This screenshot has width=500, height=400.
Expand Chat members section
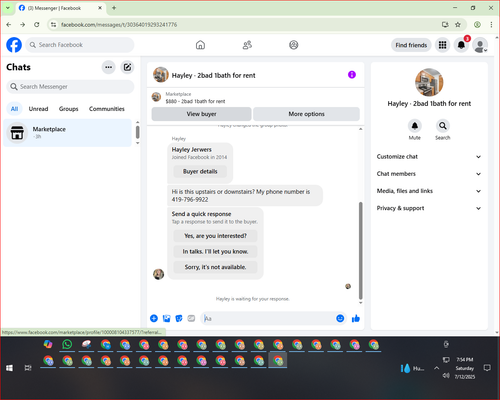coord(429,174)
